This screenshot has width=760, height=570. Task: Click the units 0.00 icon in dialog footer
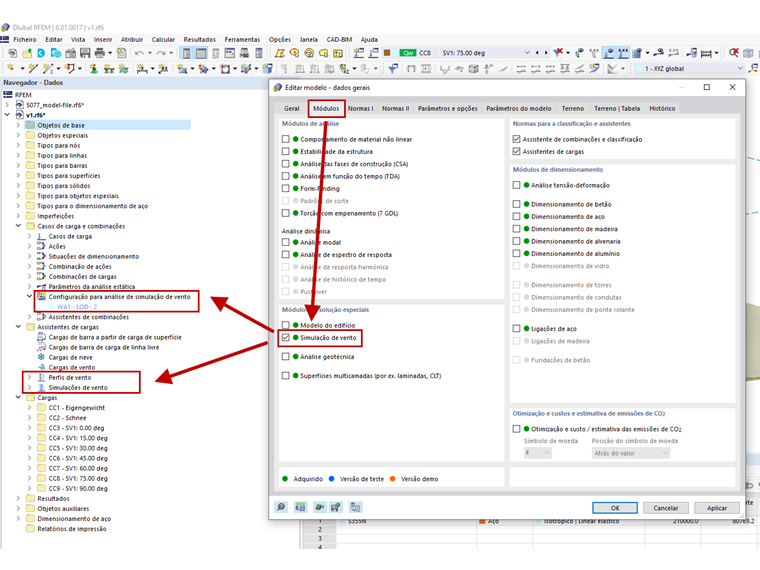tap(301, 507)
